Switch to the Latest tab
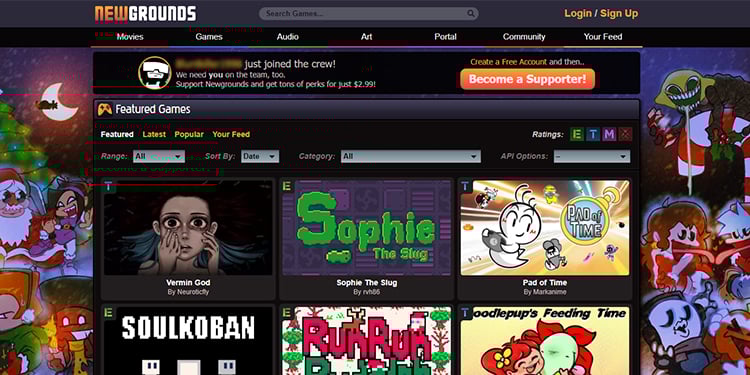750x375 pixels. 154,134
